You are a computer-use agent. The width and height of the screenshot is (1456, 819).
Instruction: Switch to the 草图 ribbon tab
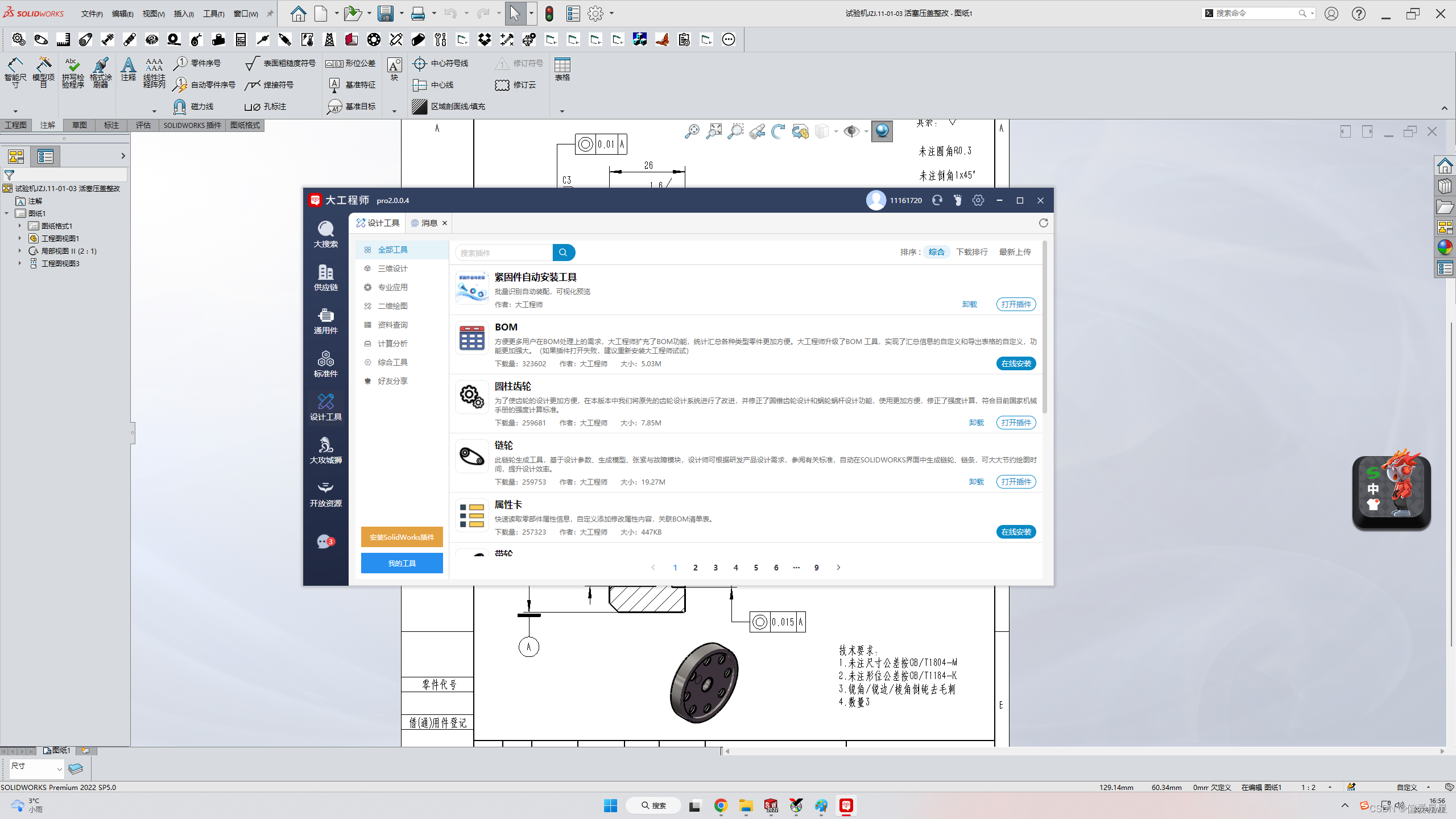79,125
